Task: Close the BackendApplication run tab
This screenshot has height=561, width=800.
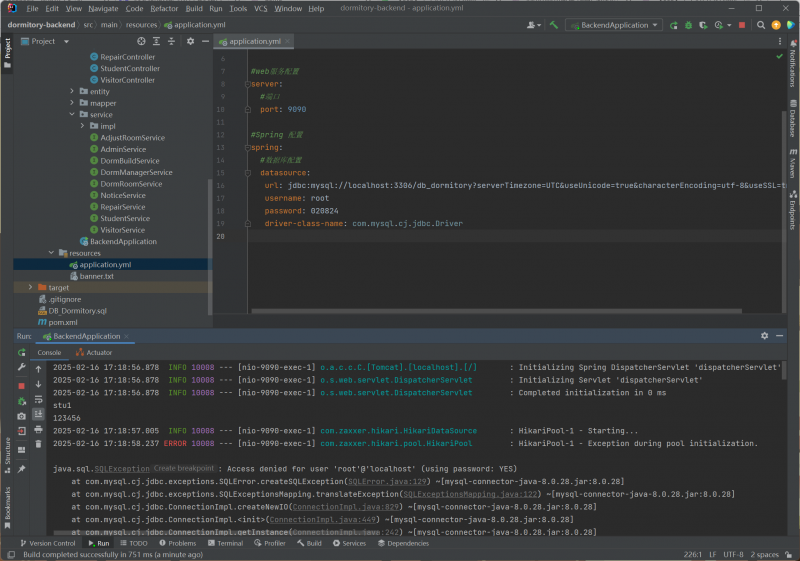Action: click(x=126, y=336)
